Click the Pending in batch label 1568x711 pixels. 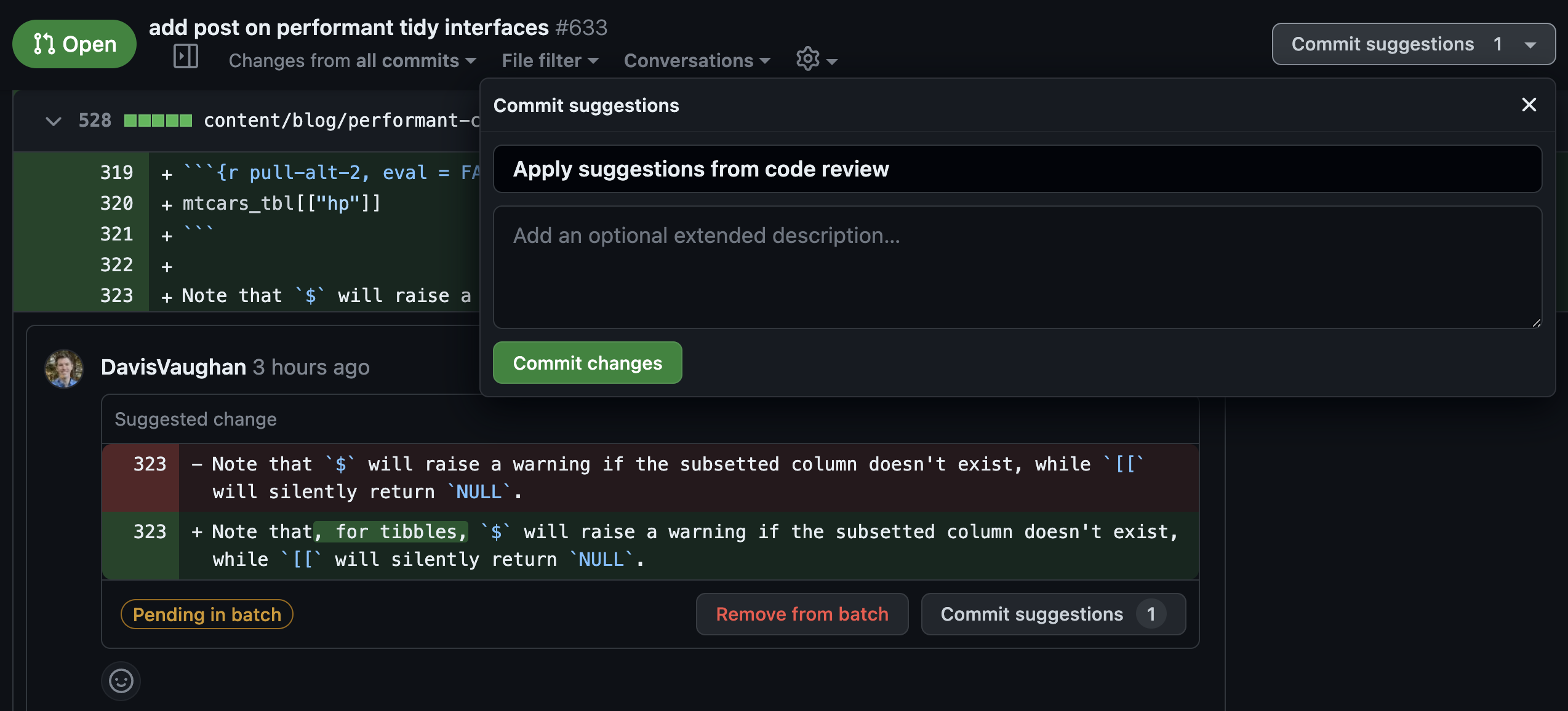(207, 614)
